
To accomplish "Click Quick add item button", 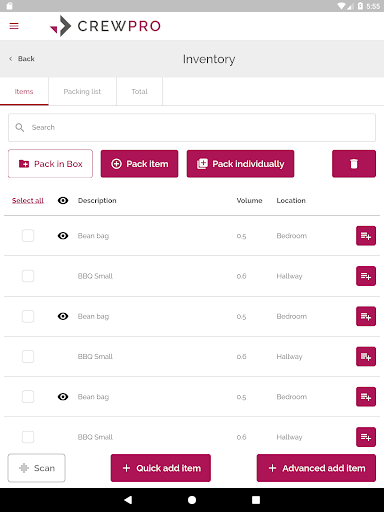I will click(161, 468).
